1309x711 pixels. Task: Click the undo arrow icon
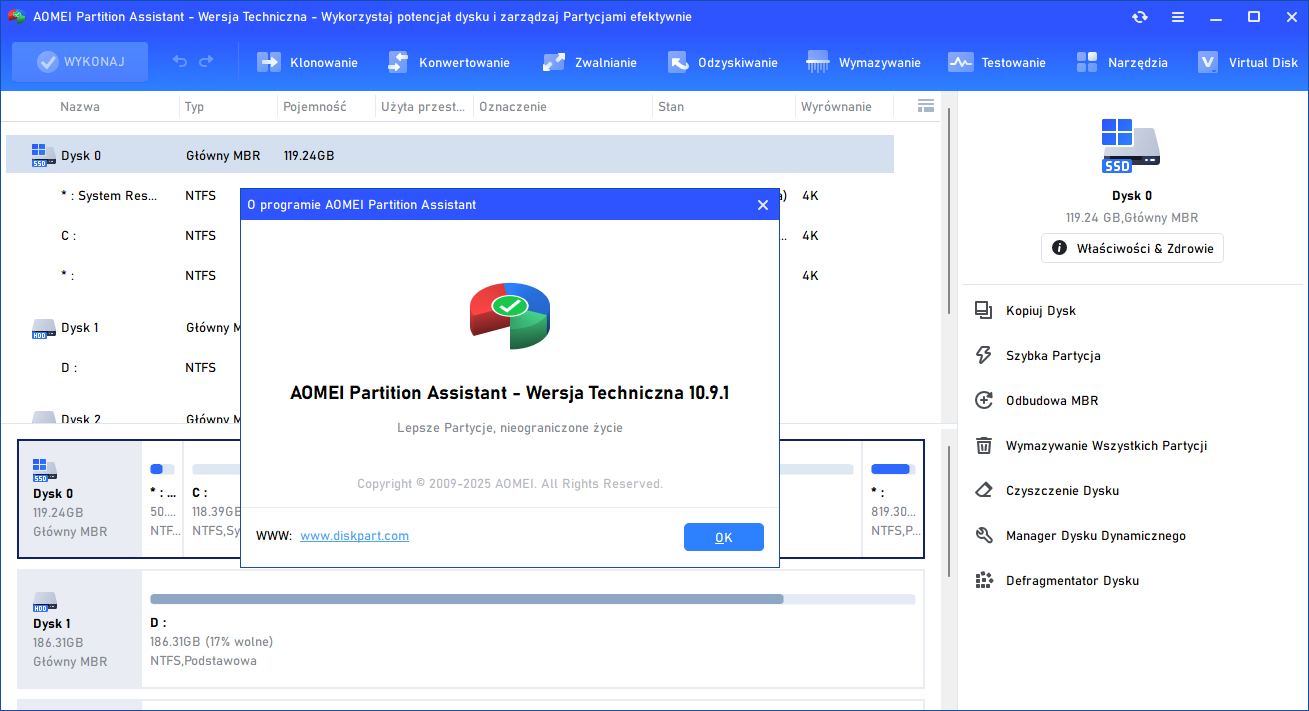pos(180,62)
